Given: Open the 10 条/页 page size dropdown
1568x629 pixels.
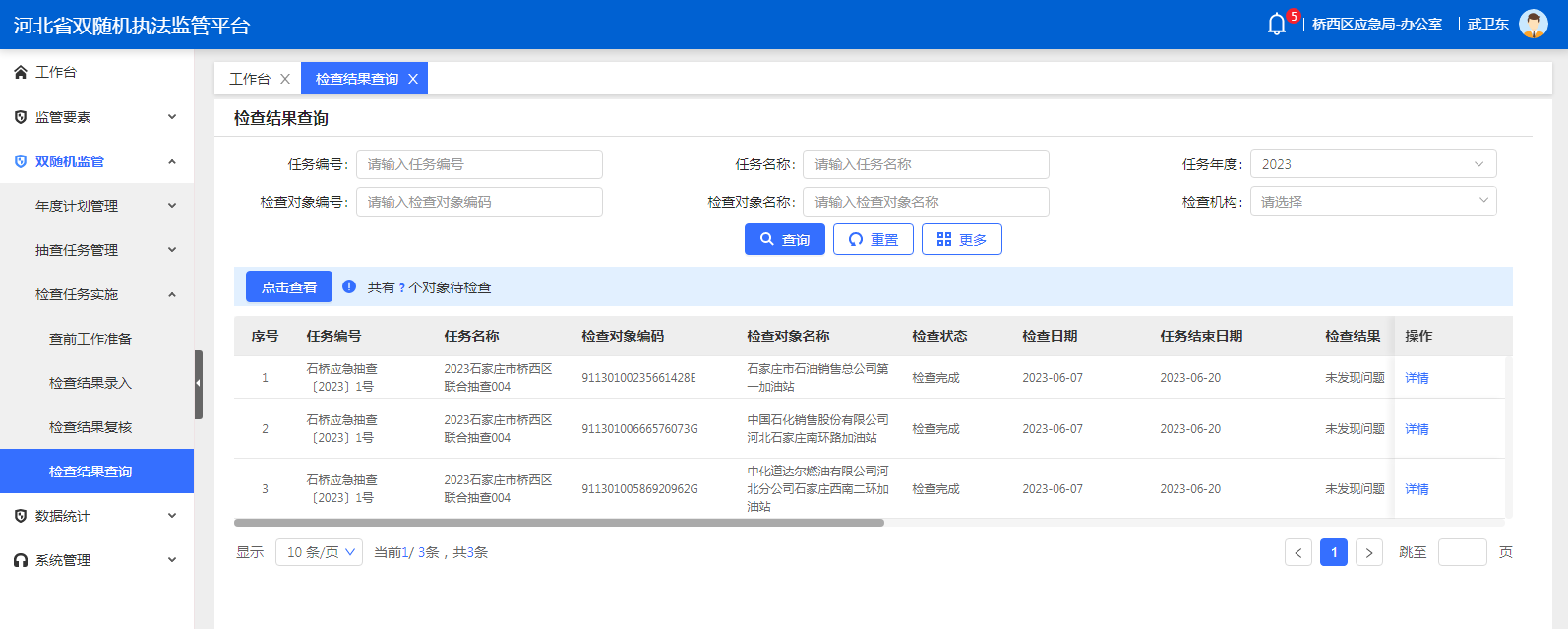Looking at the screenshot, I should pyautogui.click(x=320, y=552).
